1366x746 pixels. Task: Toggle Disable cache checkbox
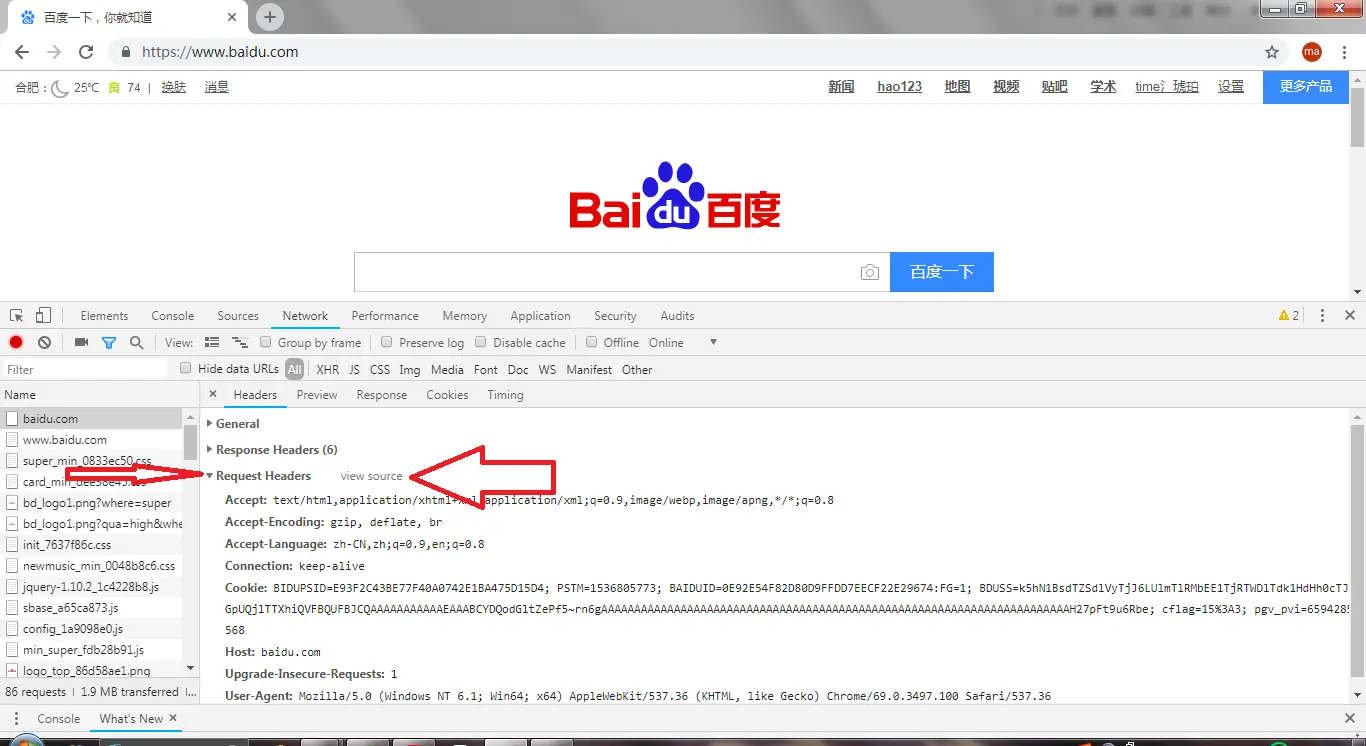pos(481,342)
